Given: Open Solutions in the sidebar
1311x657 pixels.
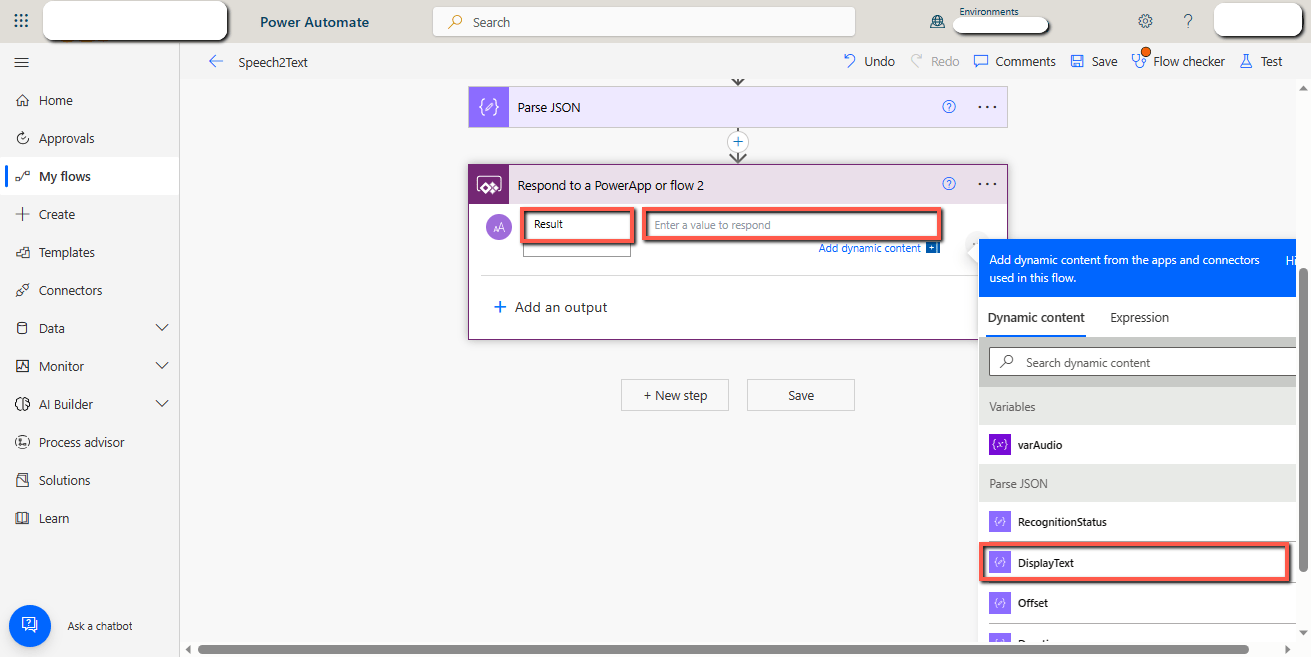Looking at the screenshot, I should click(x=89, y=481).
